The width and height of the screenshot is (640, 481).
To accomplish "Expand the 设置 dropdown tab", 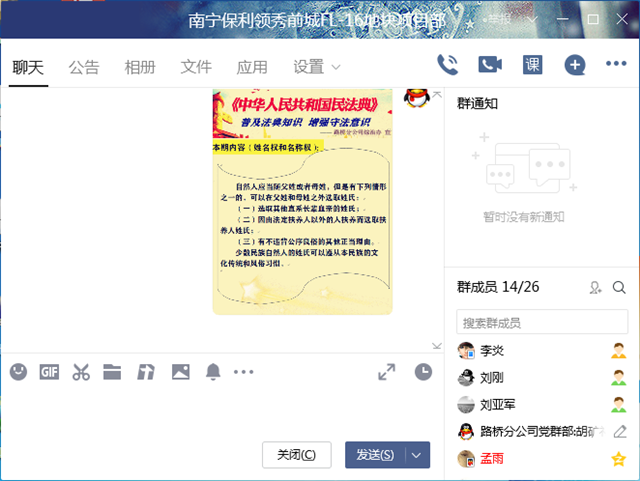I will point(317,67).
